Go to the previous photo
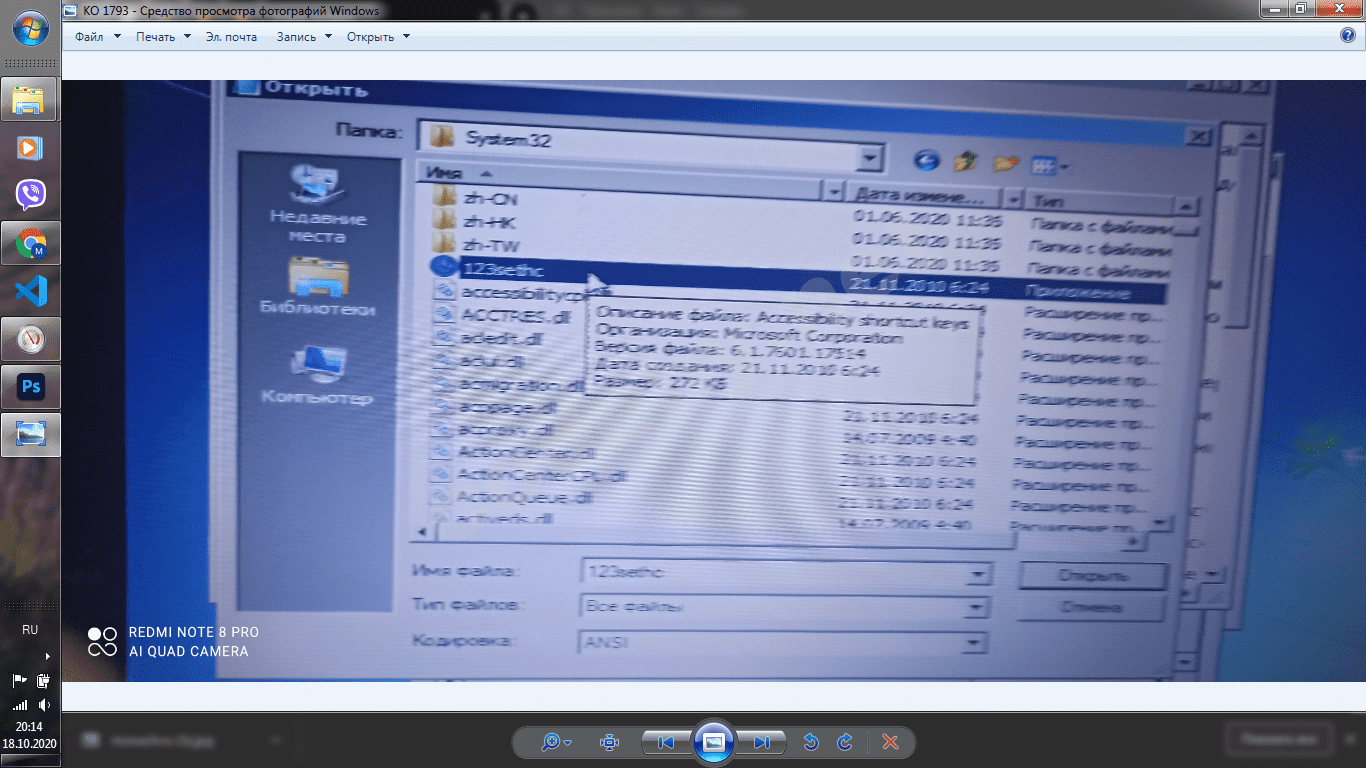The height and width of the screenshot is (768, 1366). coord(664,742)
